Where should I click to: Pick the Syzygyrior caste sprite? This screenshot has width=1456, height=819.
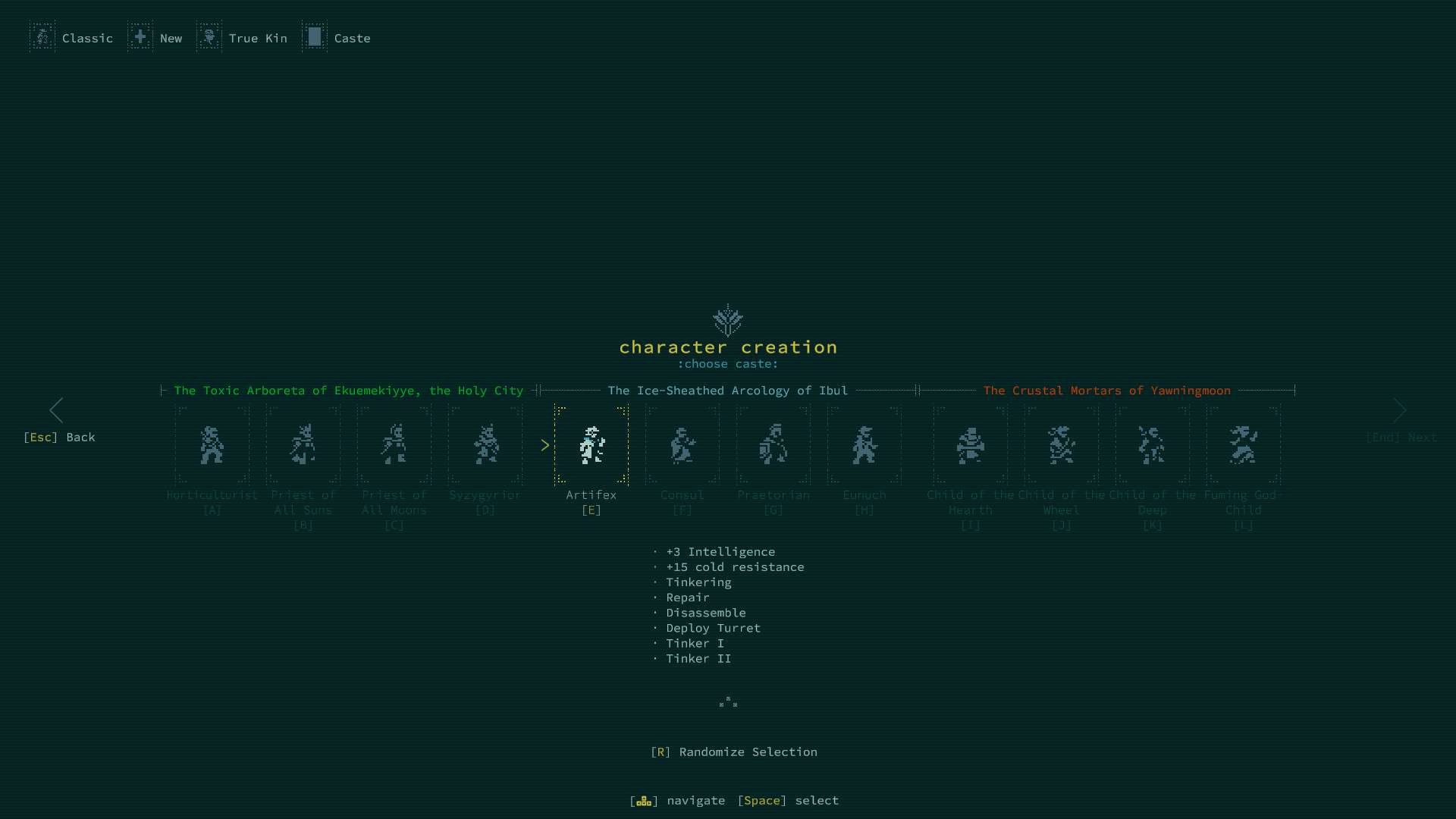(x=485, y=445)
